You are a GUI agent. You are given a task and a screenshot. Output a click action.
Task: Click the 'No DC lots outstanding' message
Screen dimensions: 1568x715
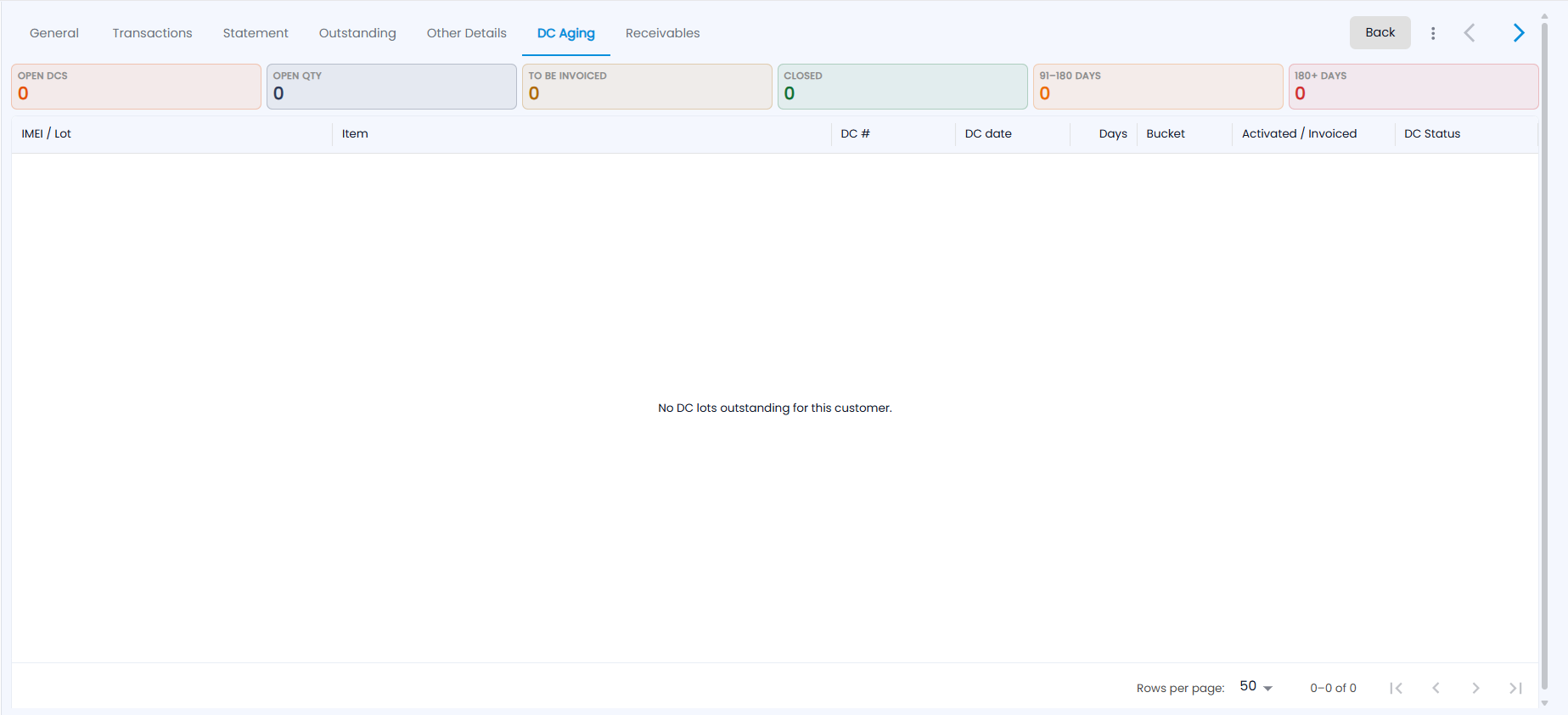coord(775,408)
